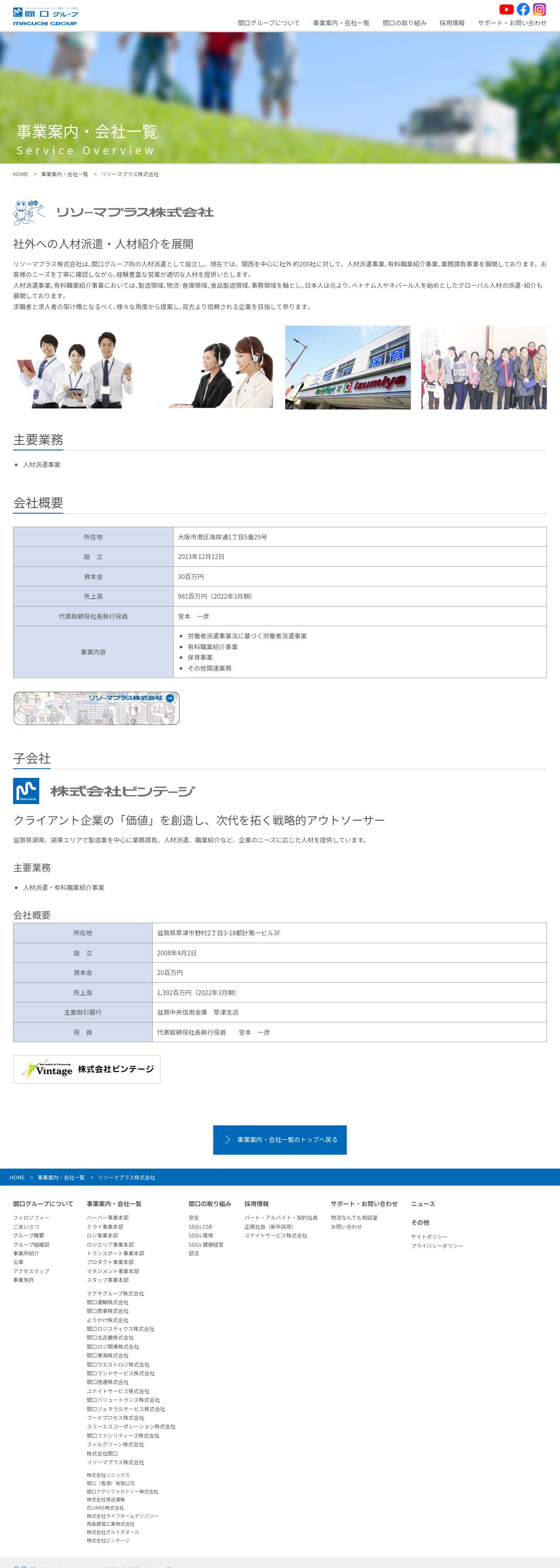This screenshot has width=560, height=1568.
Task: Click HOME in the top breadcrumb
Action: point(20,174)
